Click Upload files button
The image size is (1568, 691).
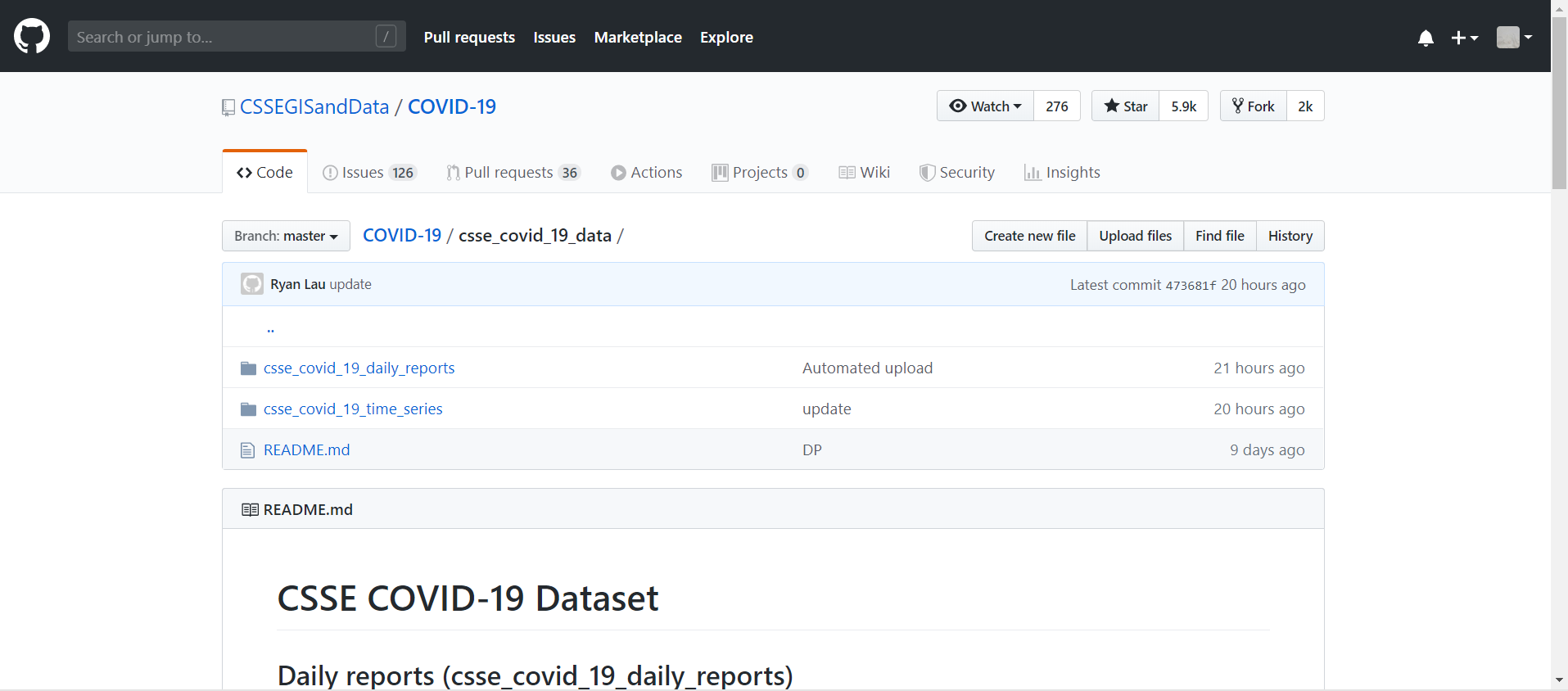coord(1135,236)
